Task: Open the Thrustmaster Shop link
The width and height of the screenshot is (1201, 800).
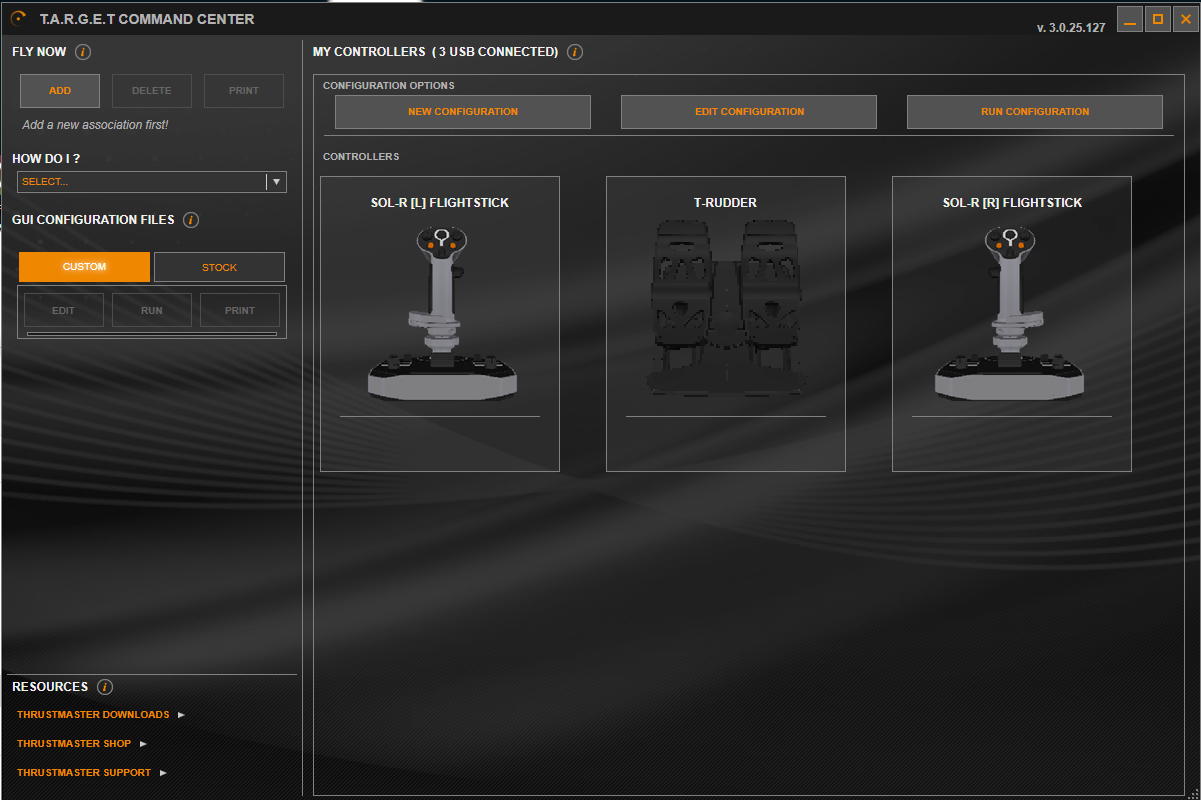Action: click(x=74, y=744)
